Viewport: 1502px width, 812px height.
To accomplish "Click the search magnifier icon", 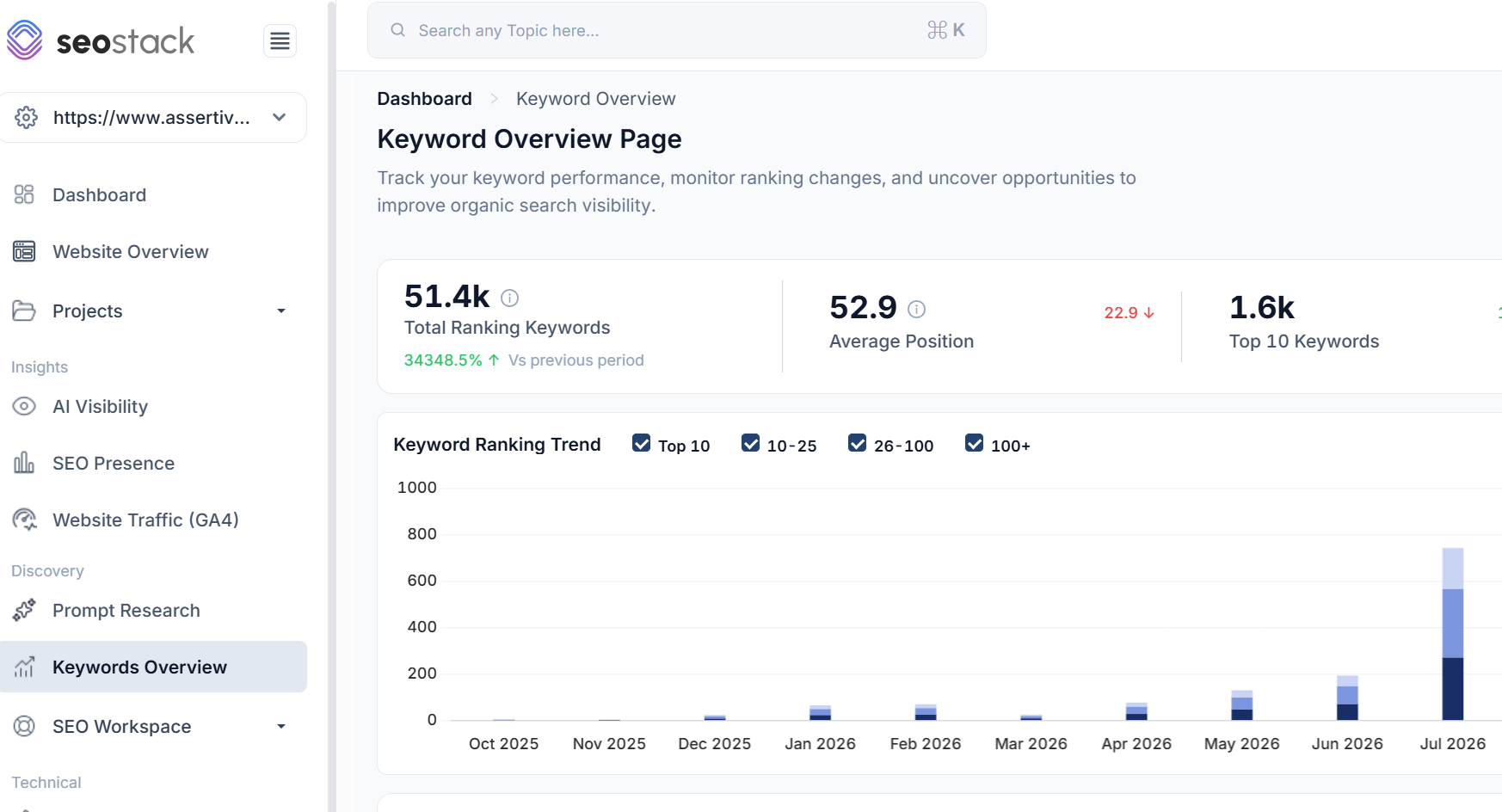I will 397,30.
